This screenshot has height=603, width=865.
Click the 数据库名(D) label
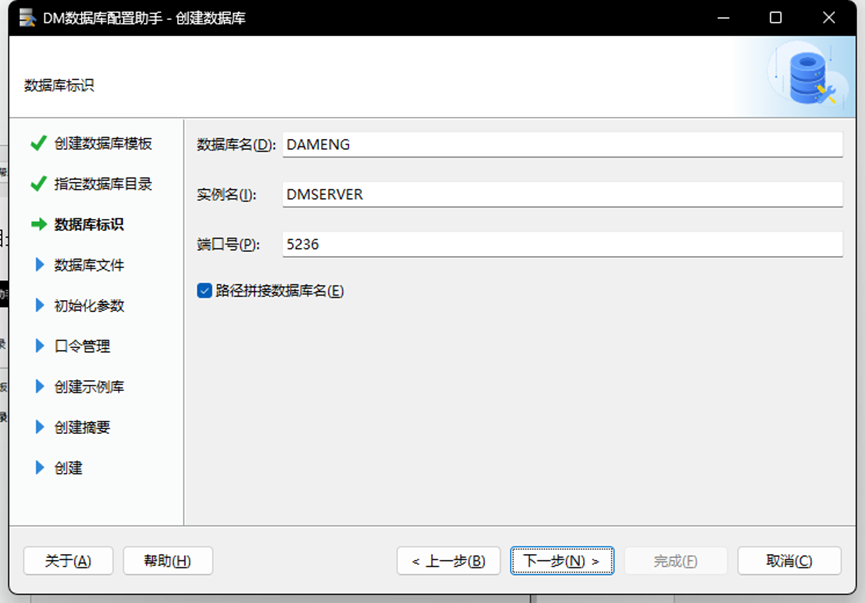tap(236, 145)
